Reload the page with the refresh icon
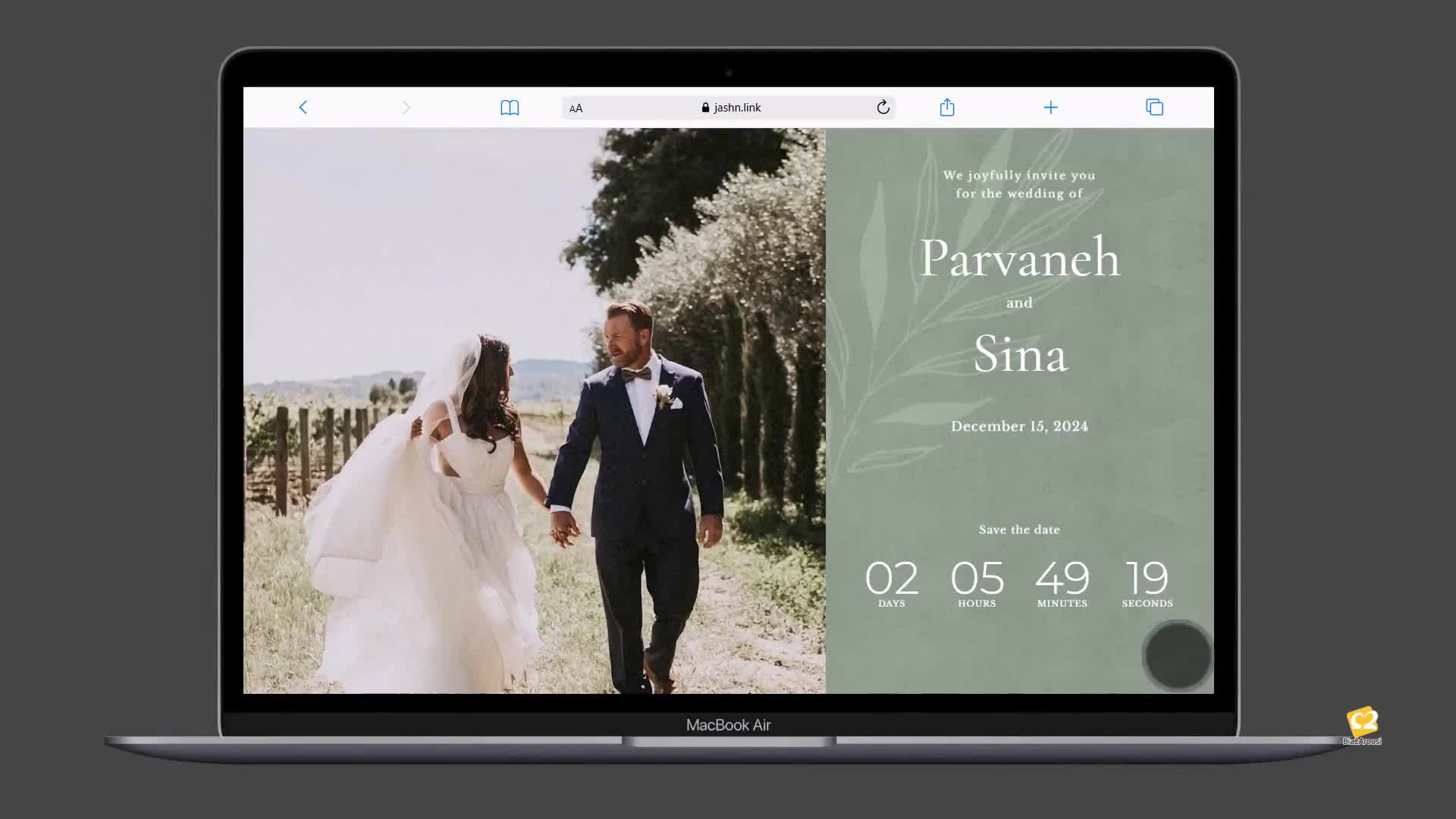 tap(883, 108)
